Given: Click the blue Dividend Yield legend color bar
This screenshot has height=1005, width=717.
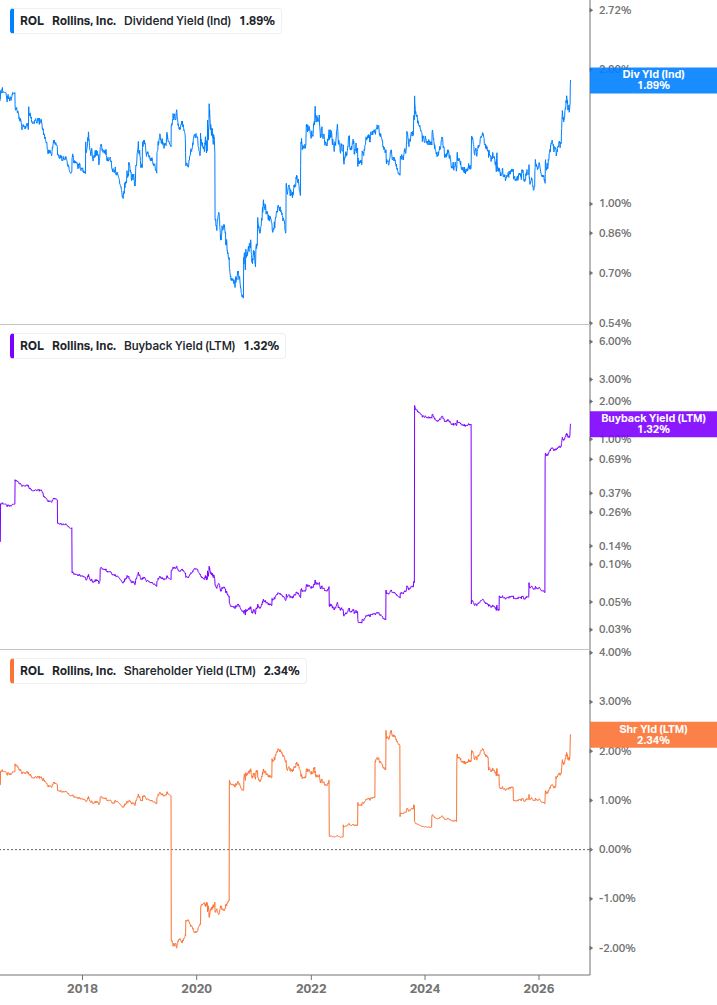Looking at the screenshot, I should point(12,21).
